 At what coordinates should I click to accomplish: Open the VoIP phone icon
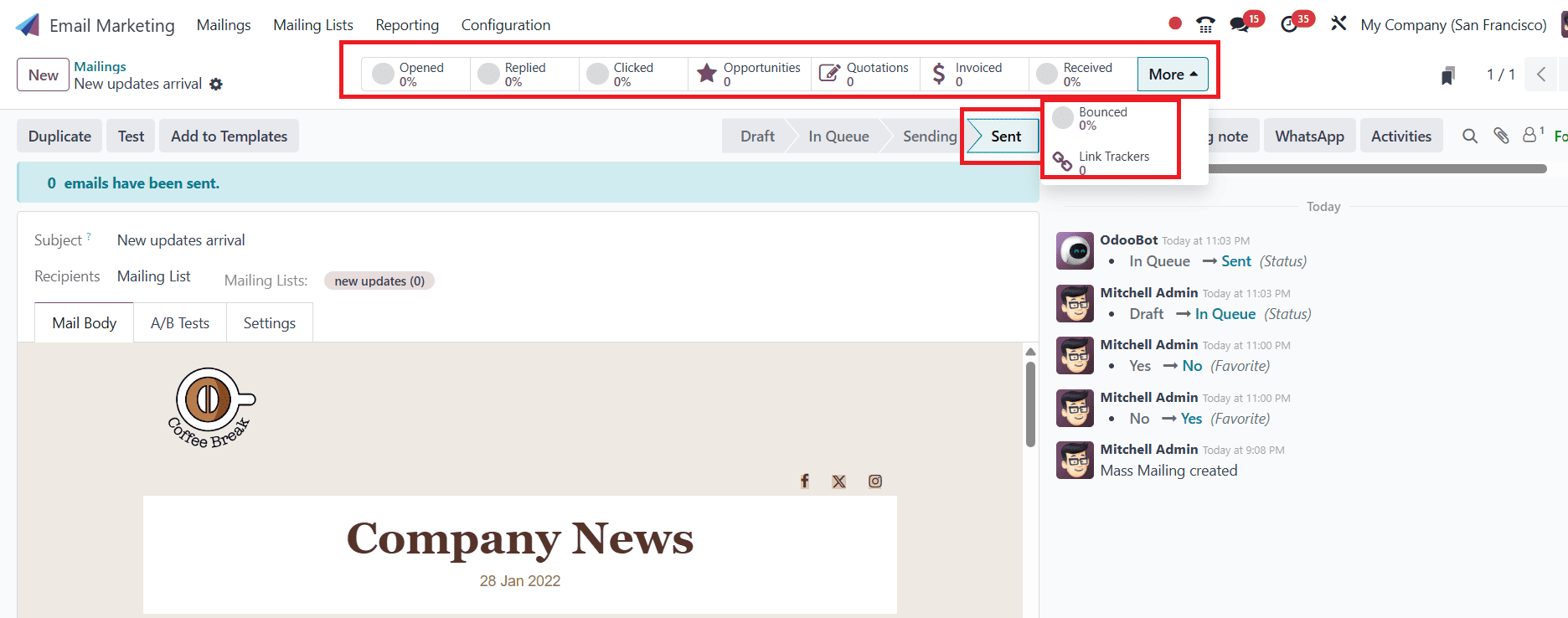pyautogui.click(x=1205, y=24)
